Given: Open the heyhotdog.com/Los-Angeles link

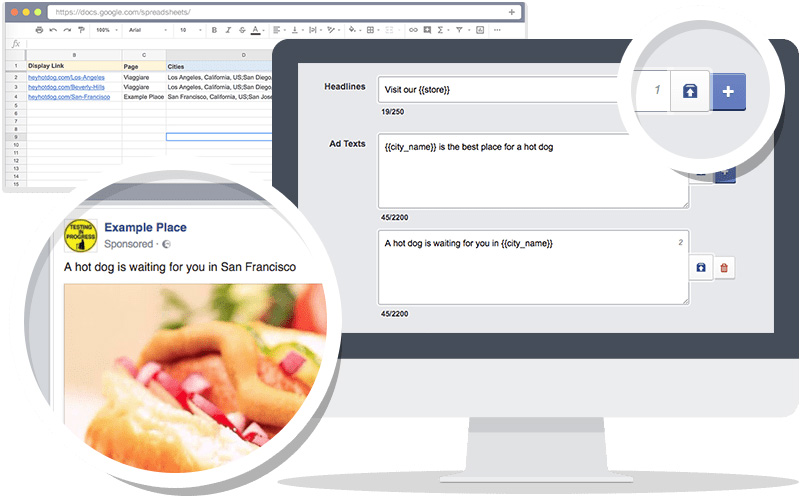Looking at the screenshot, I should pyautogui.click(x=66, y=78).
